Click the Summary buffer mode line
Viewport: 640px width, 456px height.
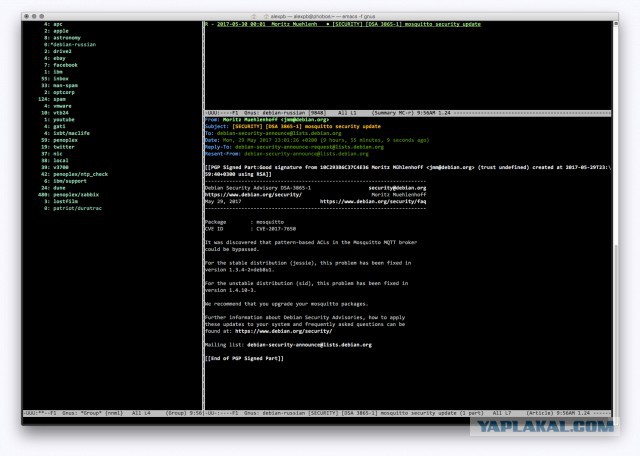[x=407, y=113]
